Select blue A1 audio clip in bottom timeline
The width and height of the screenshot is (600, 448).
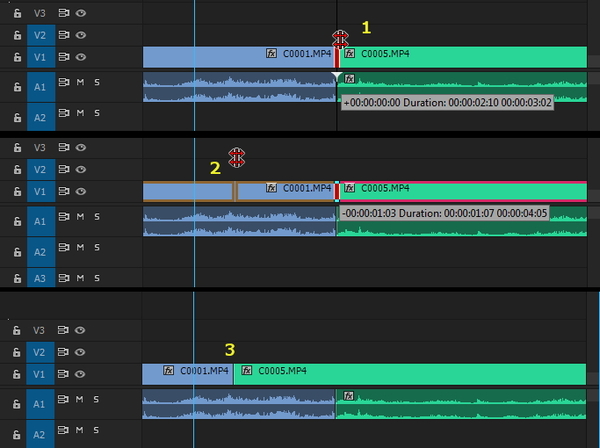point(239,404)
